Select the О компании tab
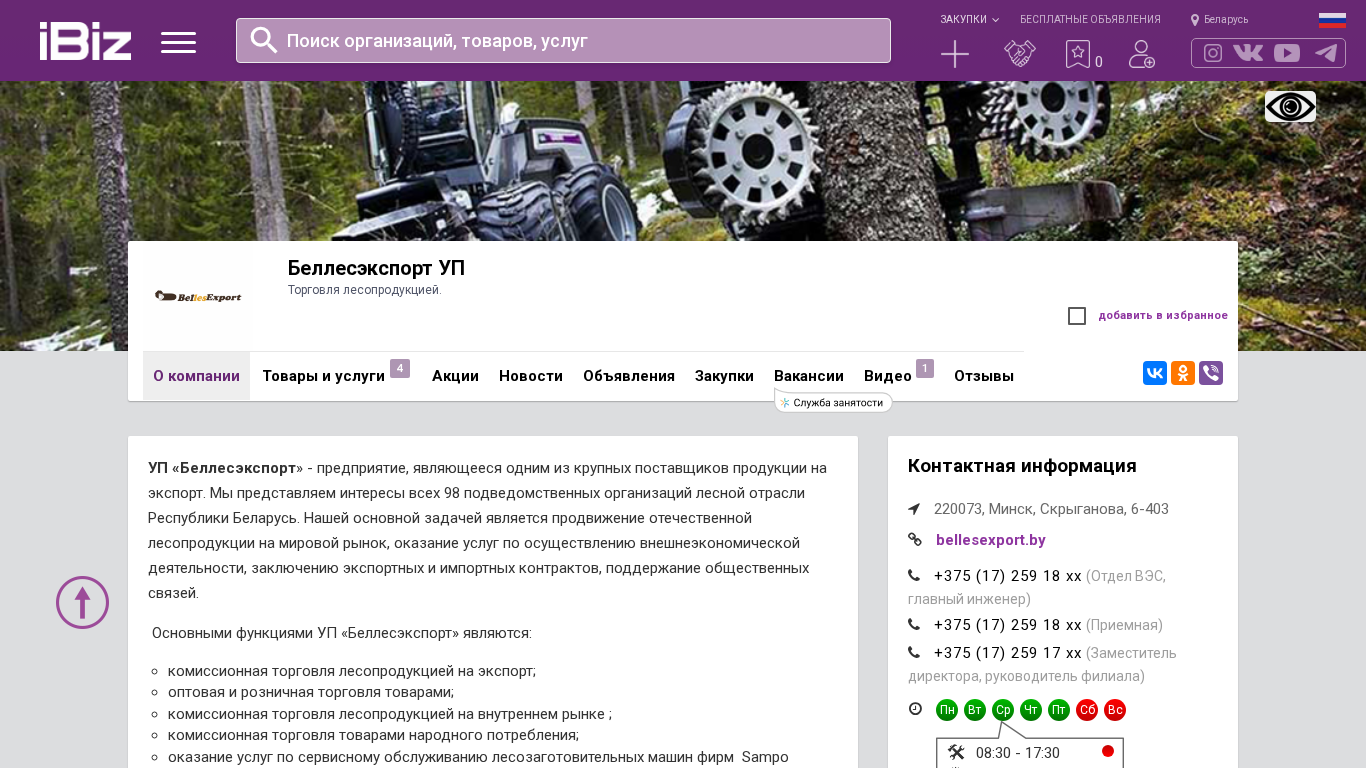The width and height of the screenshot is (1366, 768). click(196, 376)
